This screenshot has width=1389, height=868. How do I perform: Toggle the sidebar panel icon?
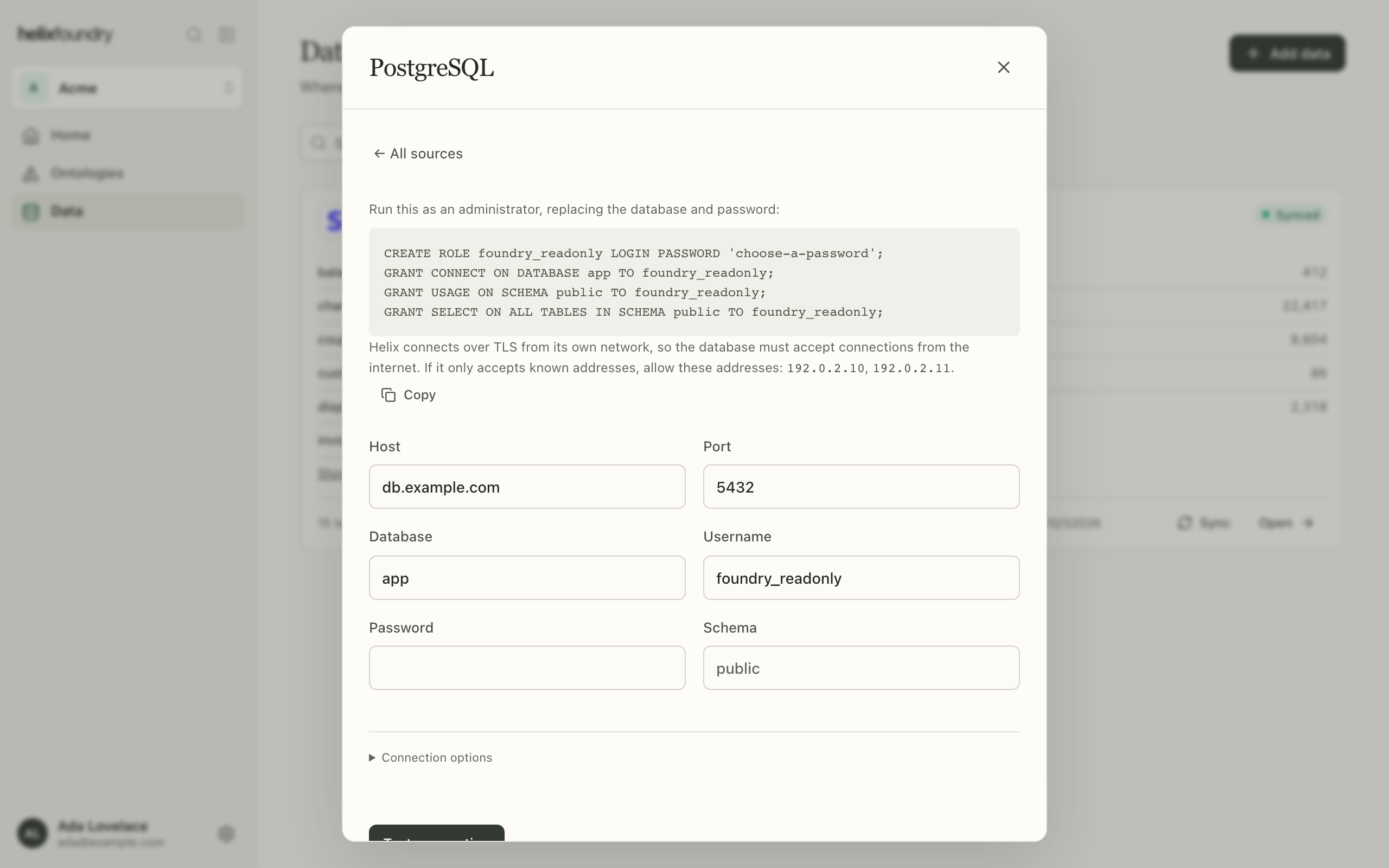pyautogui.click(x=227, y=34)
